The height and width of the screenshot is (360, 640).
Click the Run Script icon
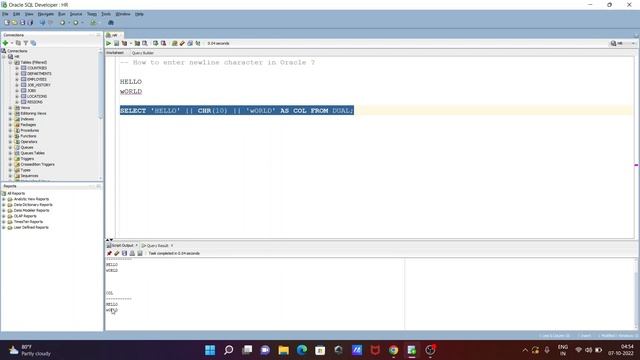tap(116, 43)
